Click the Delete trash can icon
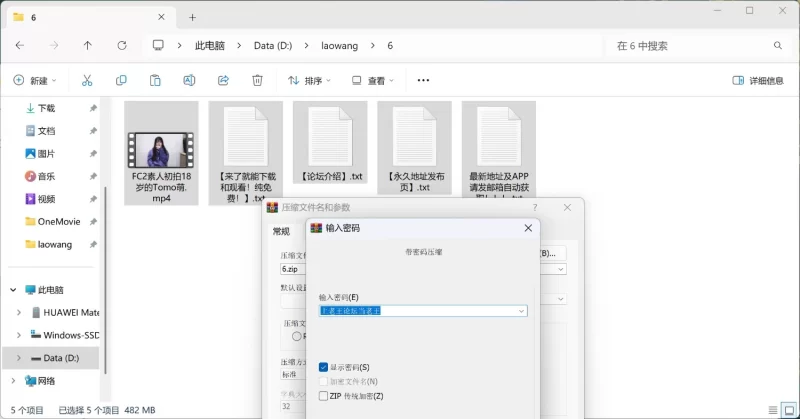Screen dimensions: 800x419 [x=257, y=80]
